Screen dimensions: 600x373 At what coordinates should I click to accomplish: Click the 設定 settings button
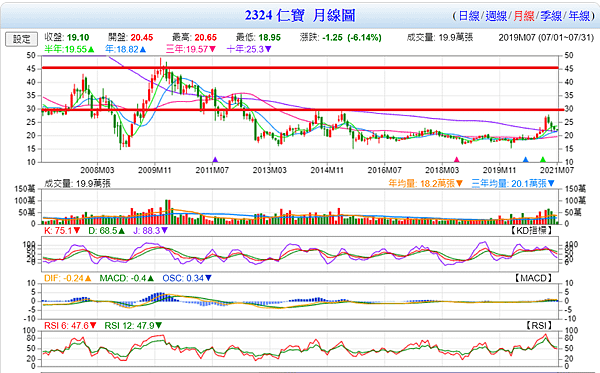pyautogui.click(x=21, y=39)
